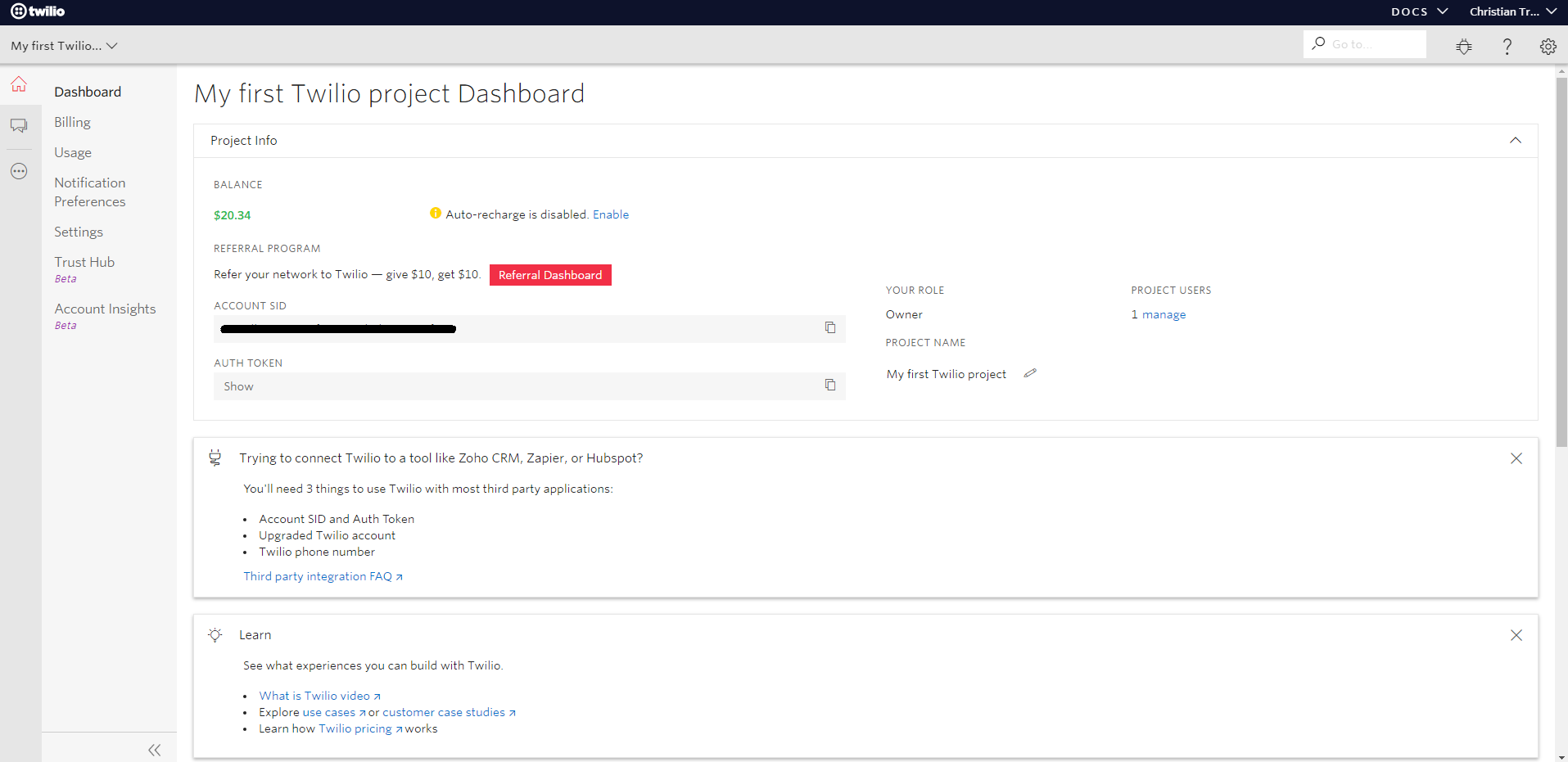Click the Account SID field
The width and height of the screenshot is (1568, 762).
click(x=529, y=328)
